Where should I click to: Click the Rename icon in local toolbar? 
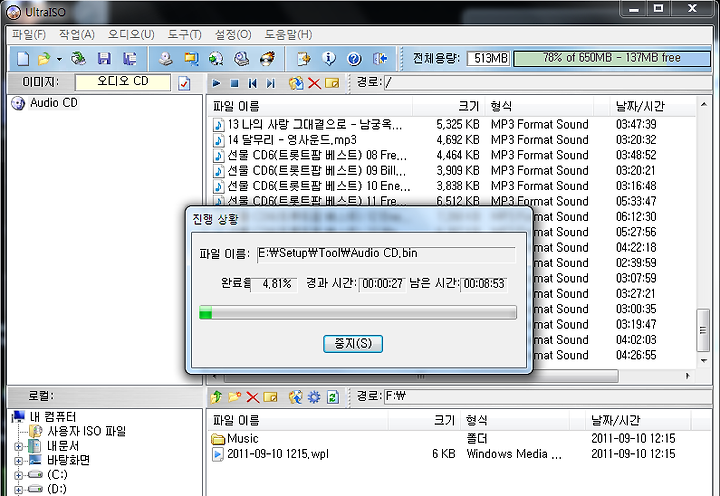click(270, 397)
